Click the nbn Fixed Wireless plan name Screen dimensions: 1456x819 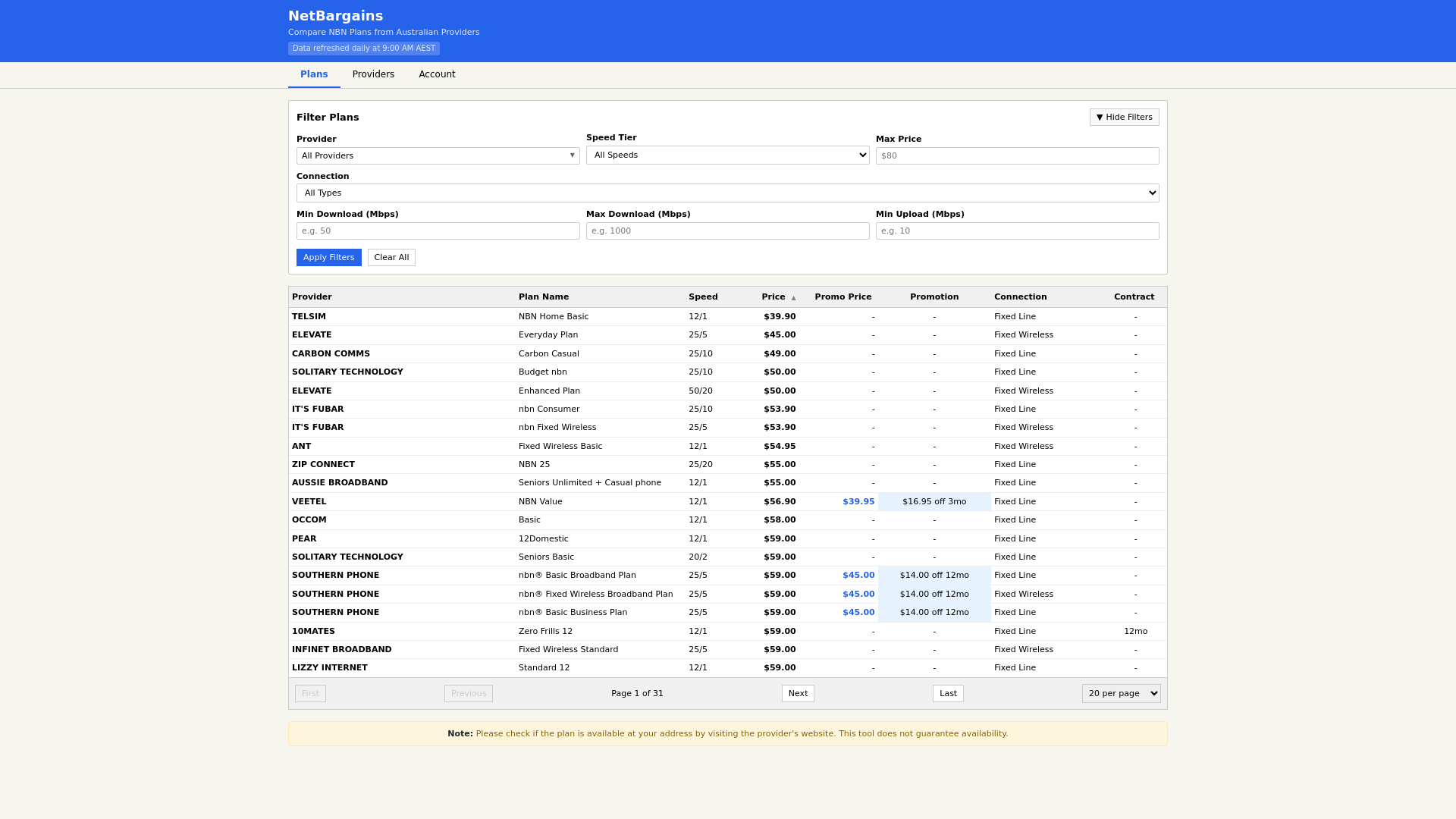557,428
